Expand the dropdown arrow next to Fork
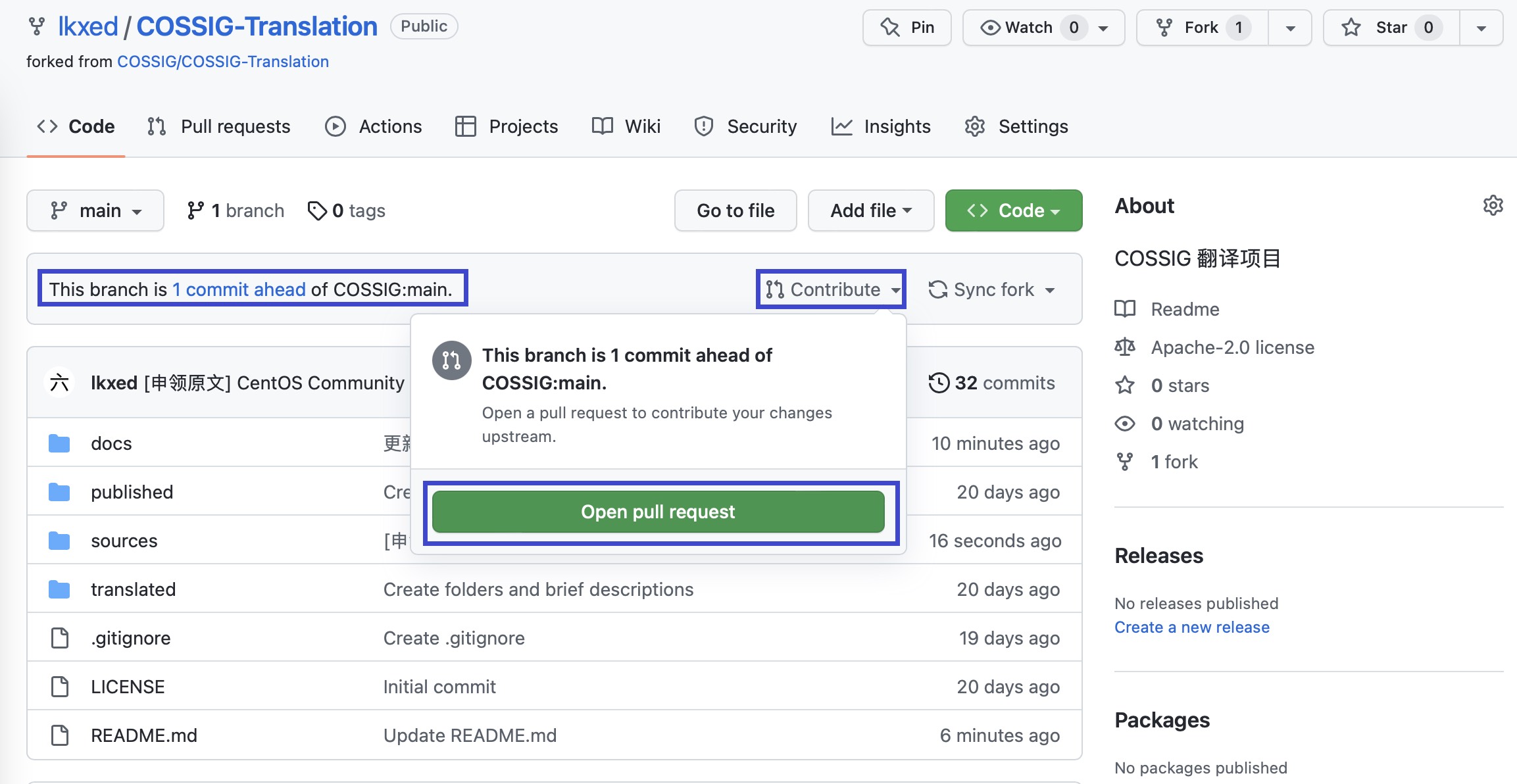 1290,28
